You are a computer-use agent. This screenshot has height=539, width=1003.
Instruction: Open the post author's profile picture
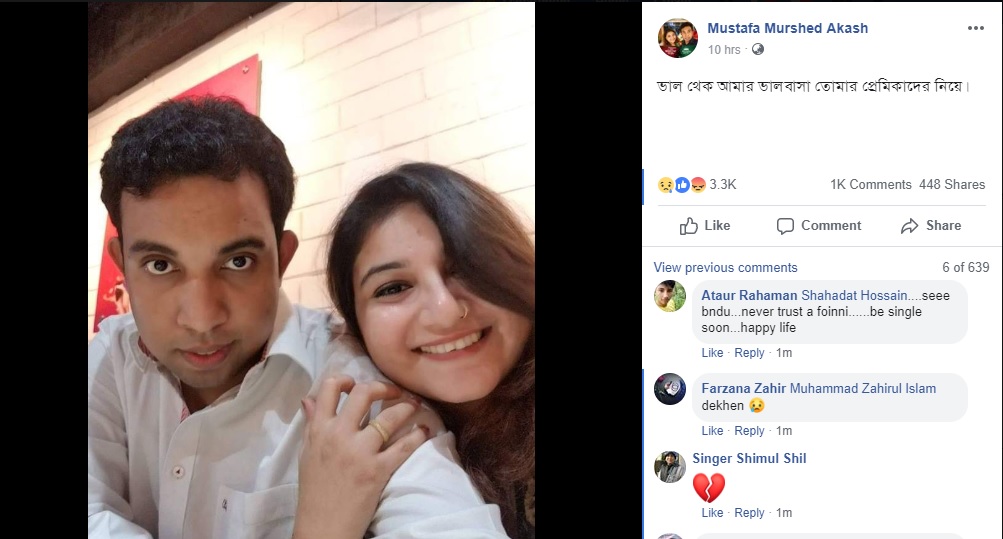(677, 38)
